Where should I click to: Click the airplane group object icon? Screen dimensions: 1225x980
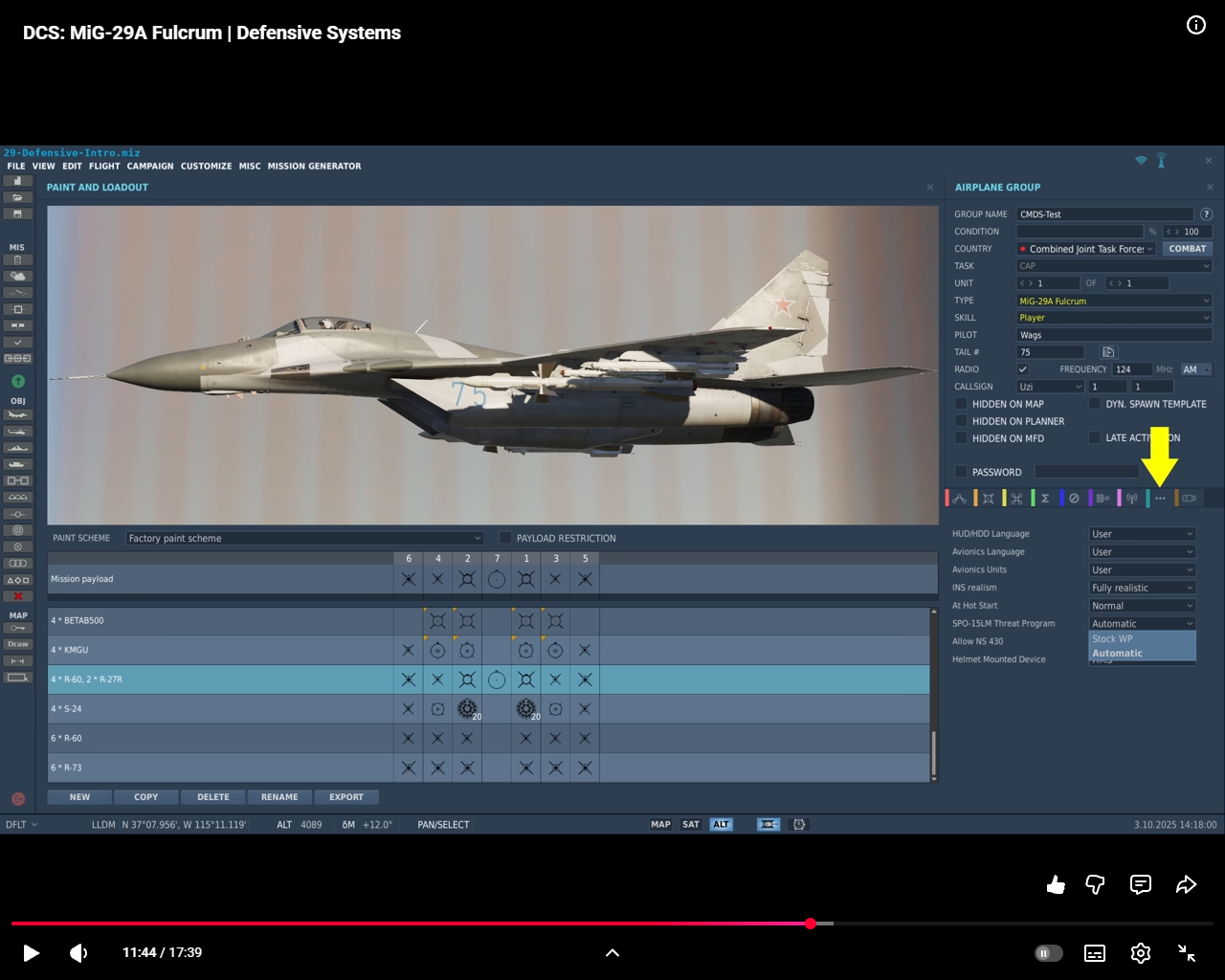coord(17,415)
